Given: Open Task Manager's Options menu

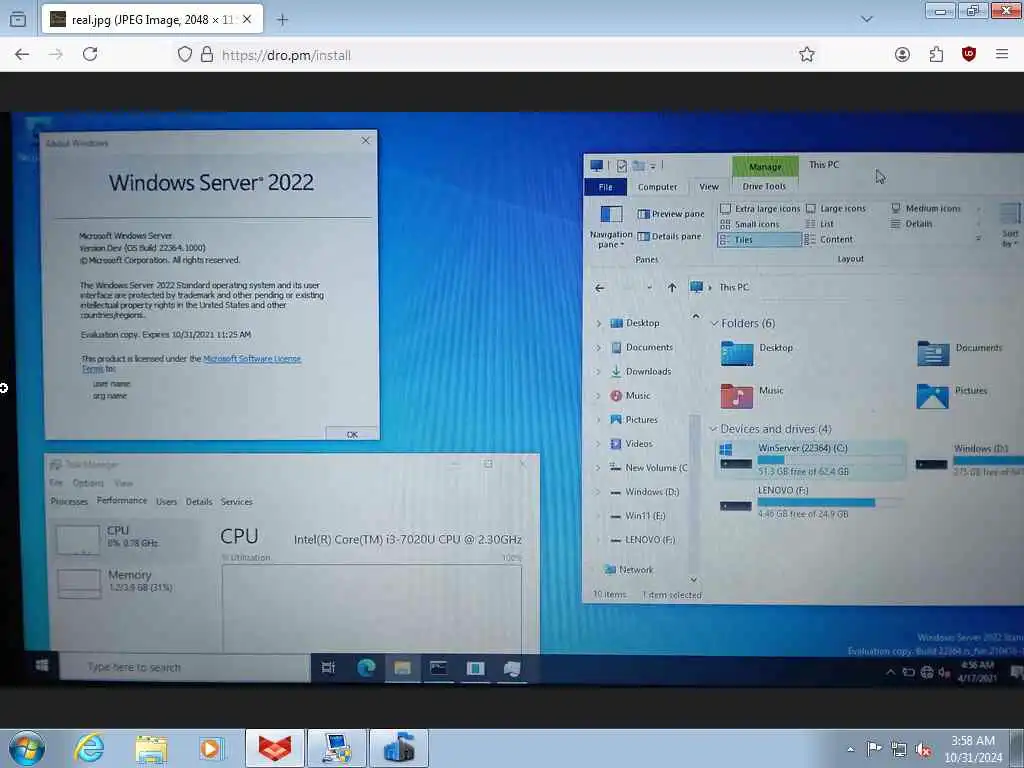Looking at the screenshot, I should tap(88, 483).
